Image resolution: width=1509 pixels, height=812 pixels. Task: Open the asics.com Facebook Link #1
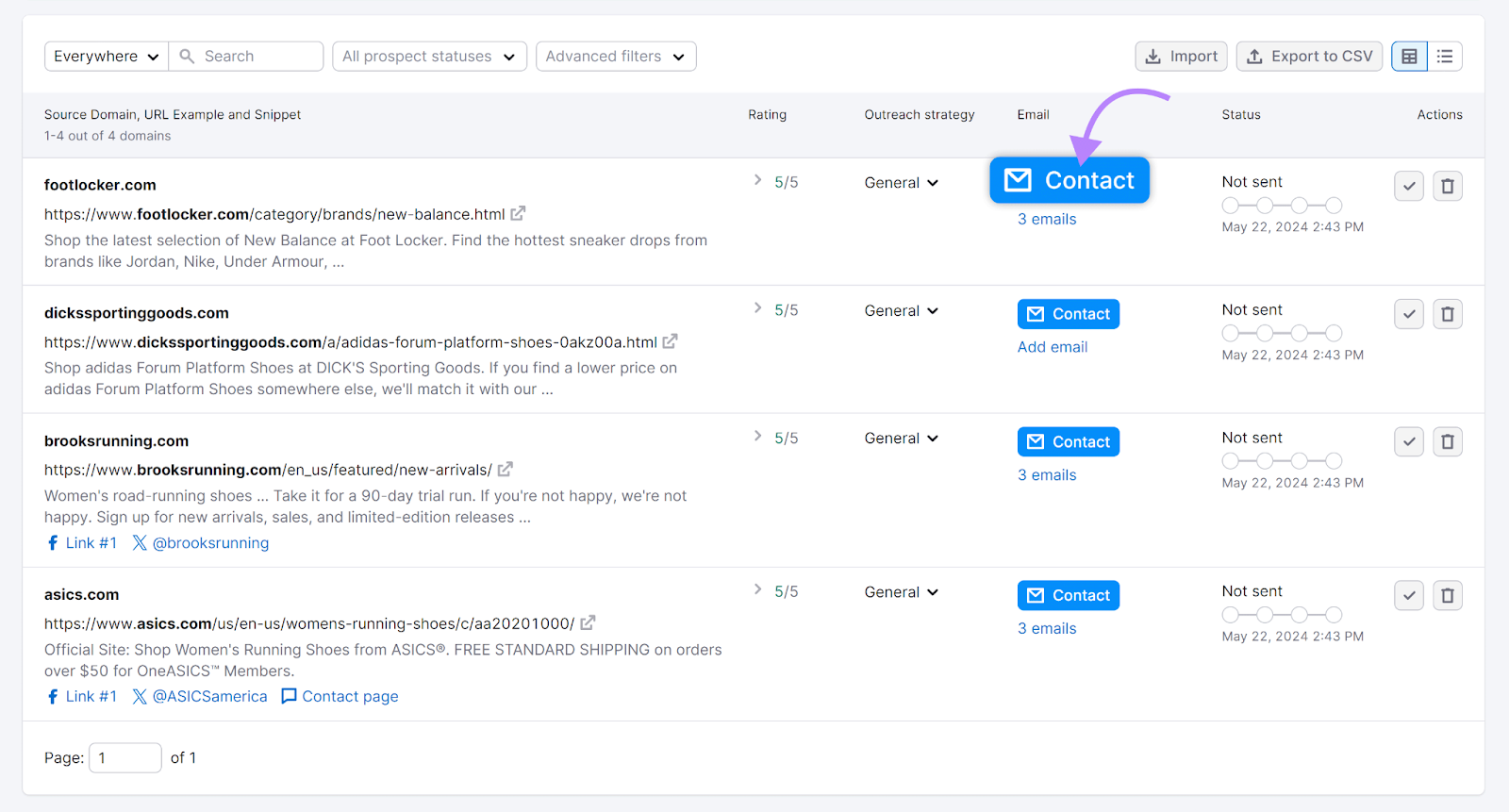82,697
